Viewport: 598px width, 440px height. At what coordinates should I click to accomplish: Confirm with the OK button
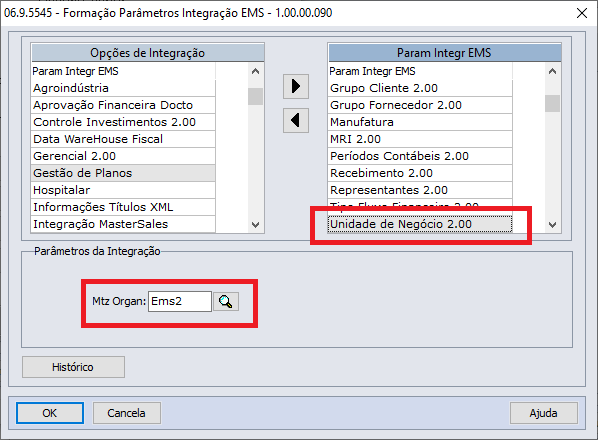[x=50, y=413]
